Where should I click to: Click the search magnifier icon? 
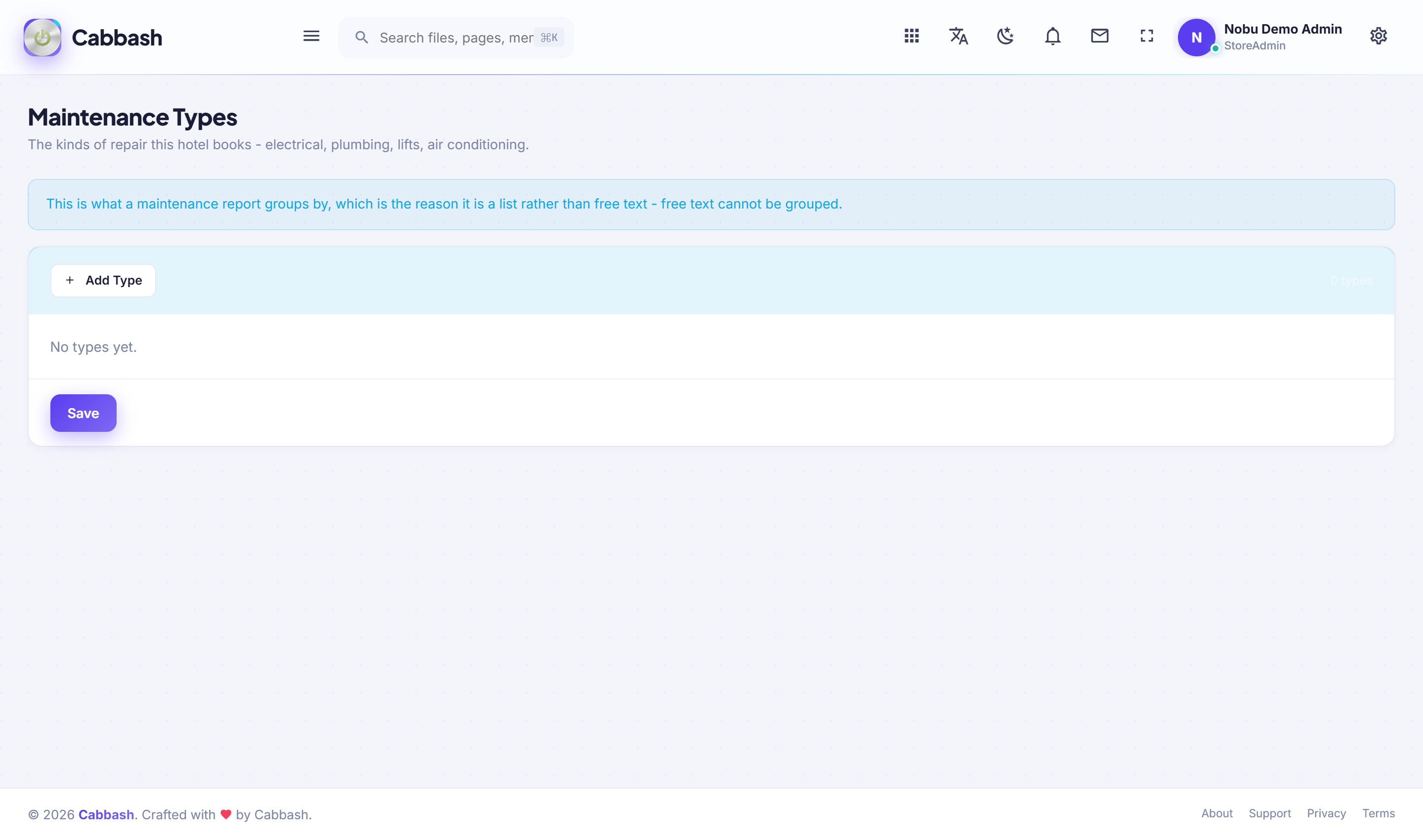[362, 38]
